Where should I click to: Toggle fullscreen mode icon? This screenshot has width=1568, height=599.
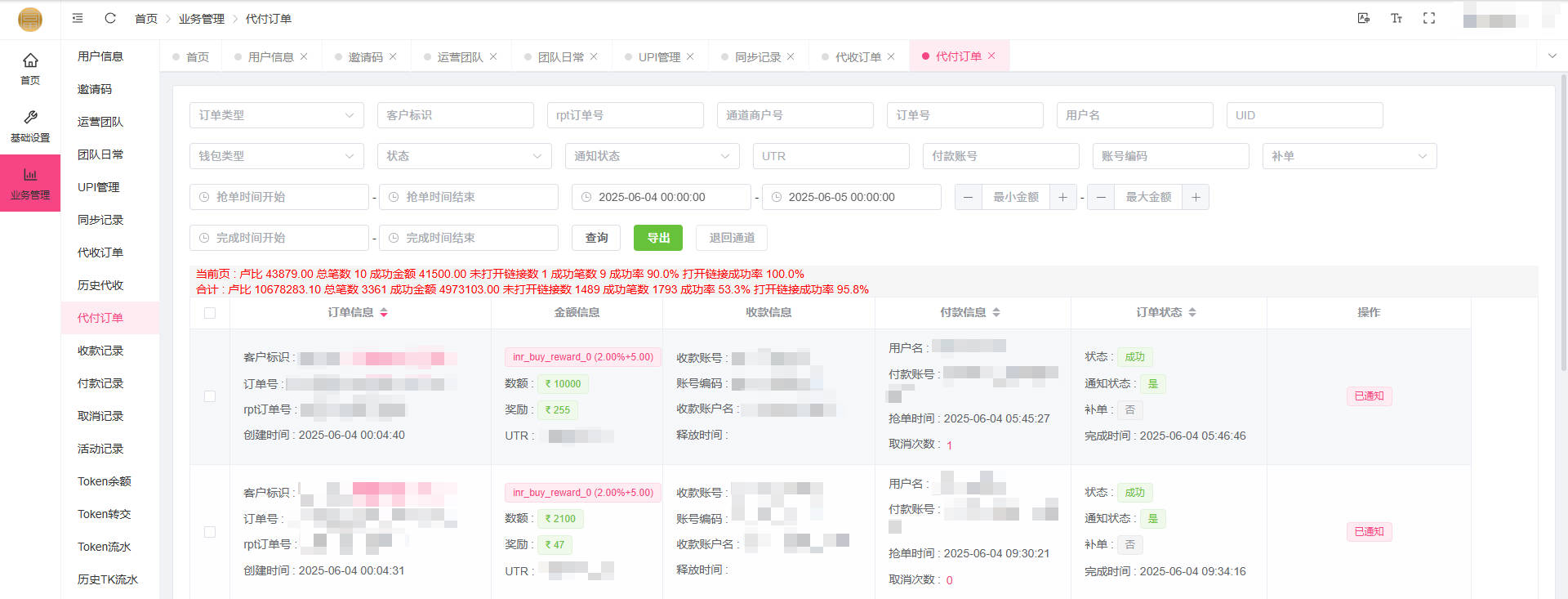click(x=1429, y=18)
